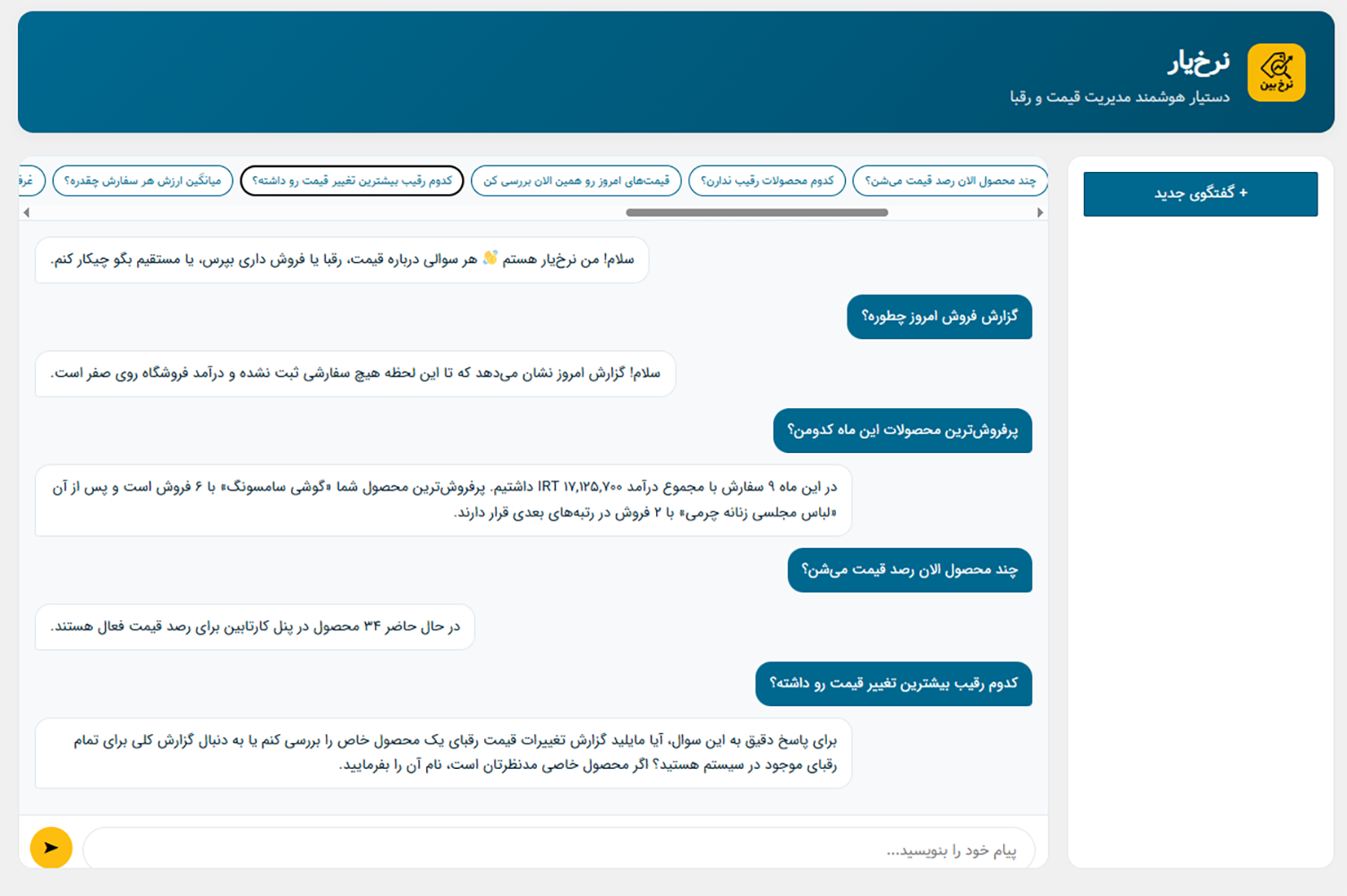This screenshot has width=1347, height=896.
Task: Click the left scroll arrow of suggestions bar
Action: tap(27, 213)
